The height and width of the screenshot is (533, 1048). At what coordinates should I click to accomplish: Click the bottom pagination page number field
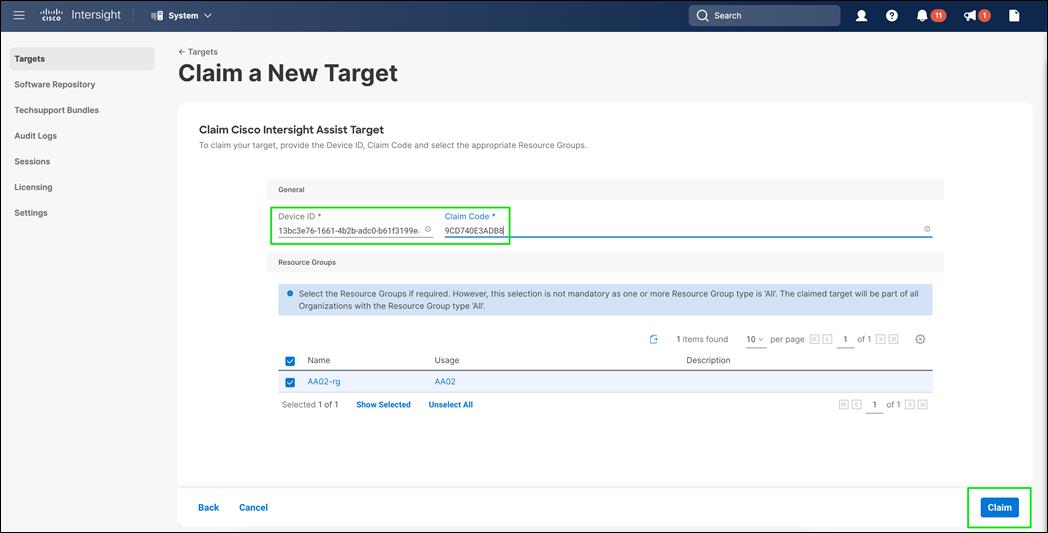(x=874, y=405)
